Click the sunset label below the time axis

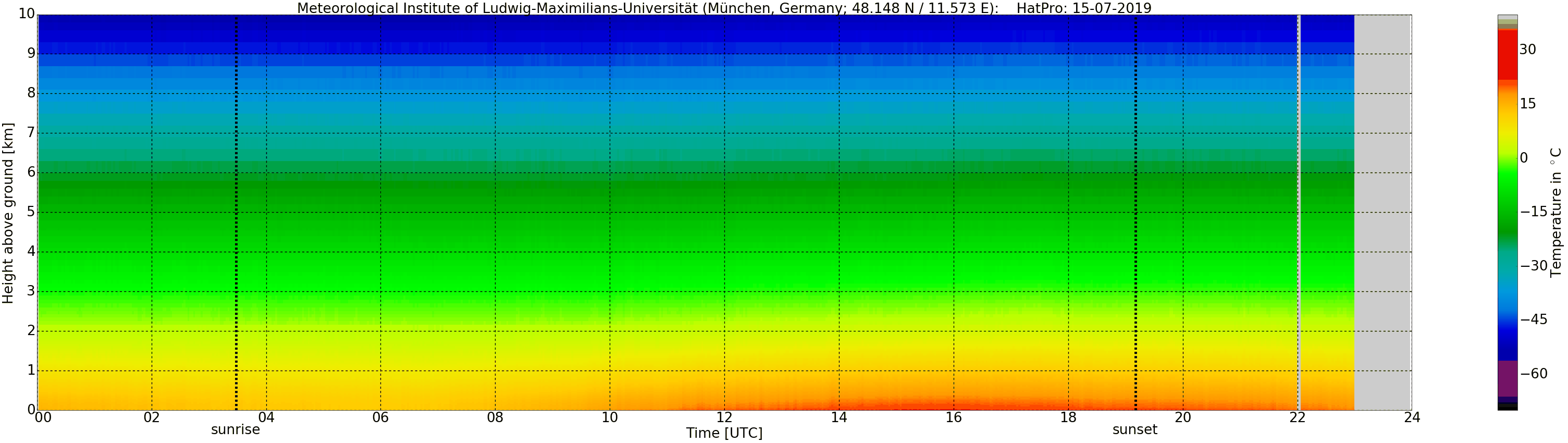click(x=1134, y=429)
